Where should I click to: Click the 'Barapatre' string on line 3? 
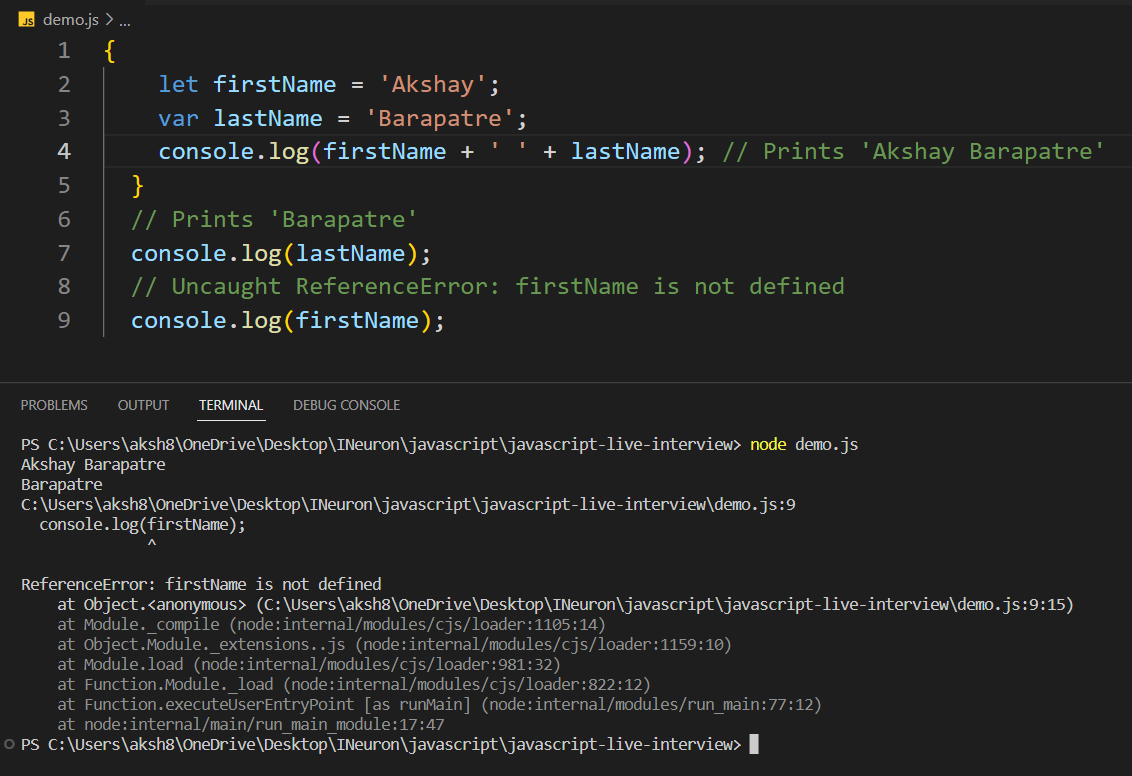click(439, 118)
